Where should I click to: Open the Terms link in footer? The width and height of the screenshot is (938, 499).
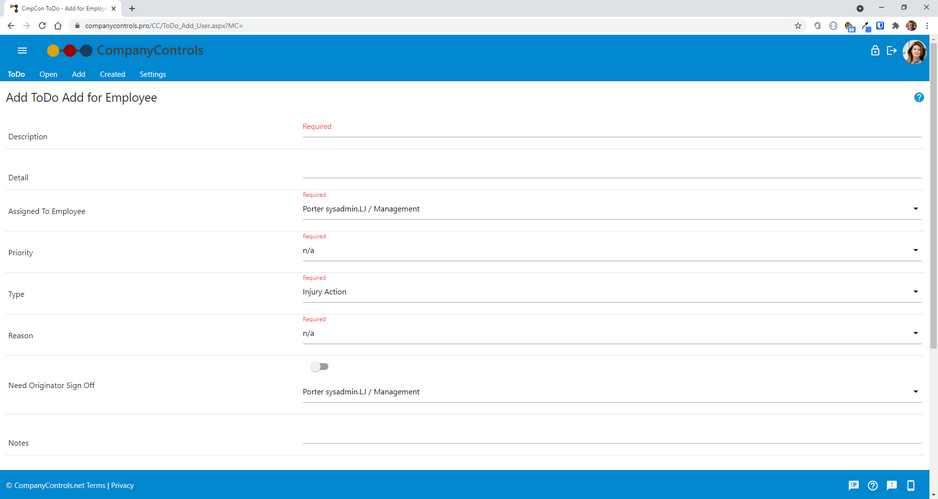pos(96,485)
